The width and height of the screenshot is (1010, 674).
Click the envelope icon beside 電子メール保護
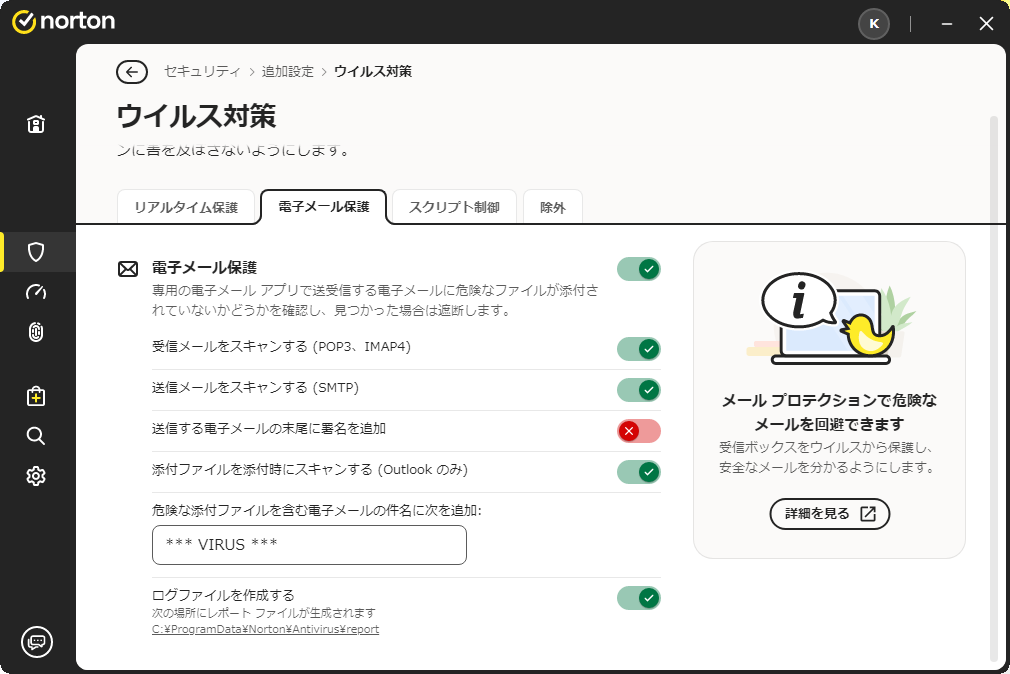128,269
